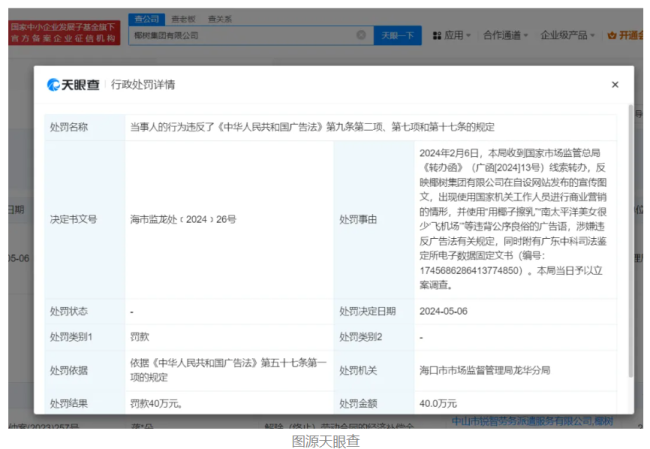650x449 pixels.
Task: Select the 处罚名称 label cell
Action: tap(85, 127)
